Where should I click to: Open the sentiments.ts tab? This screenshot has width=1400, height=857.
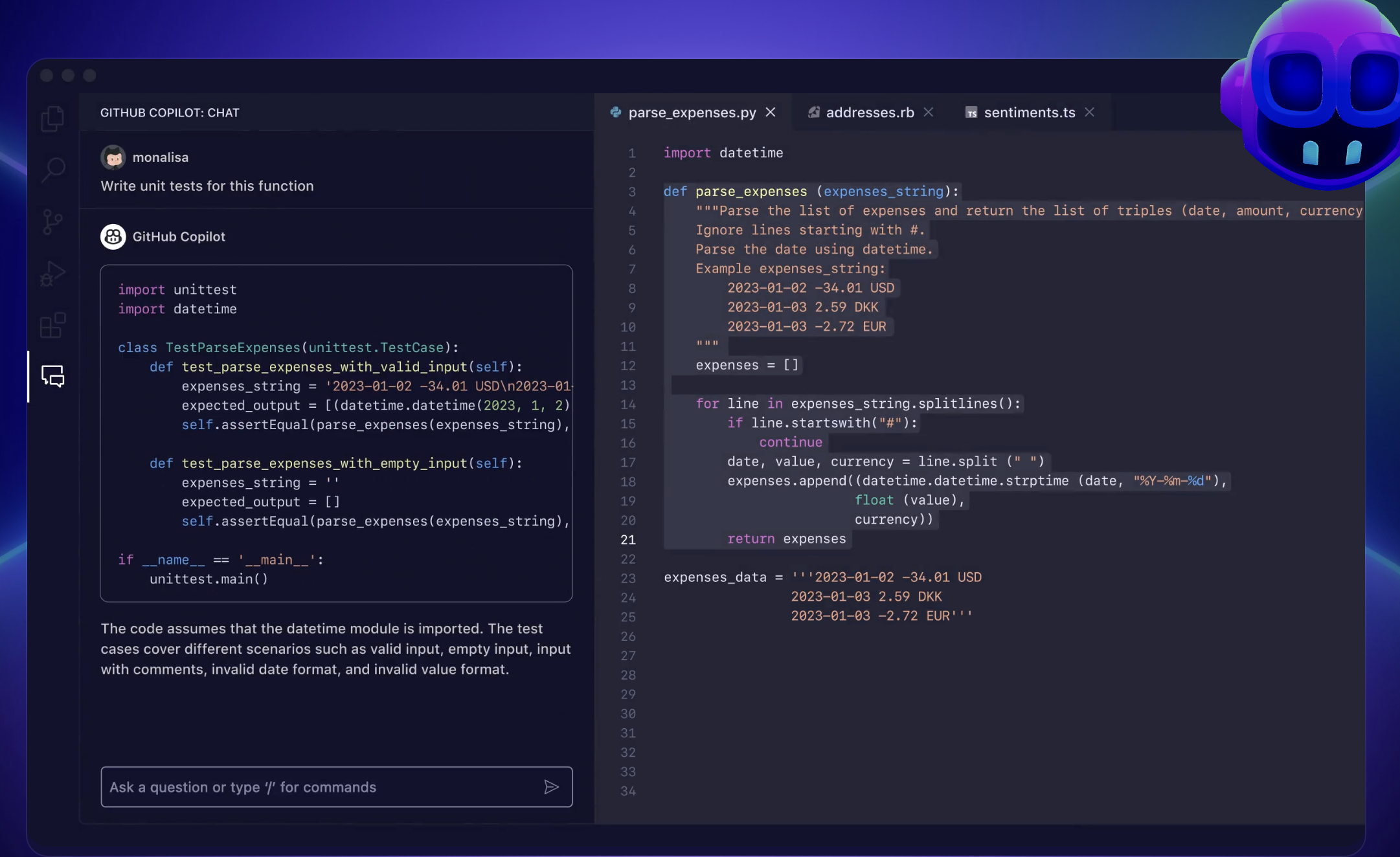(1029, 113)
